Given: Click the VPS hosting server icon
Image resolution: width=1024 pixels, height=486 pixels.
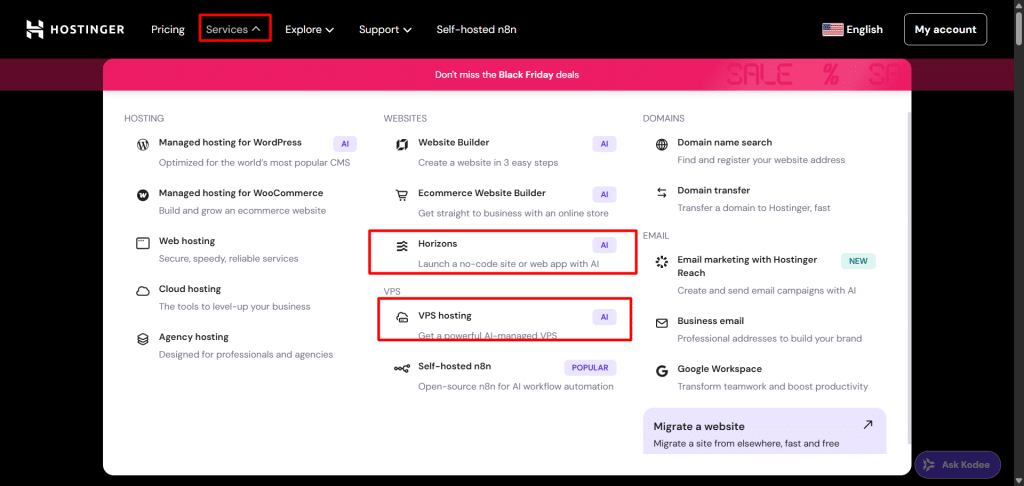Looking at the screenshot, I should 402,318.
